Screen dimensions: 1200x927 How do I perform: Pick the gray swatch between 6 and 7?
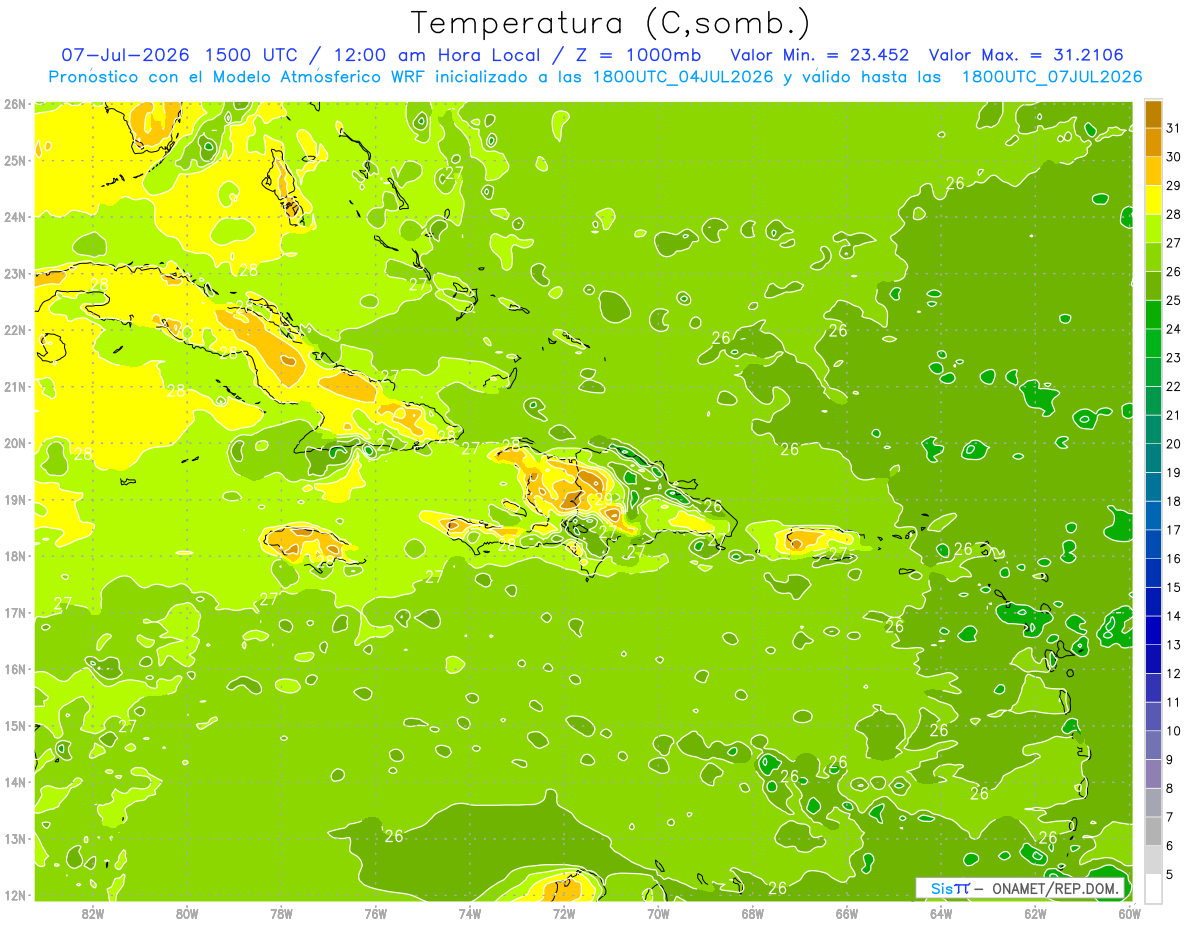point(1153,832)
